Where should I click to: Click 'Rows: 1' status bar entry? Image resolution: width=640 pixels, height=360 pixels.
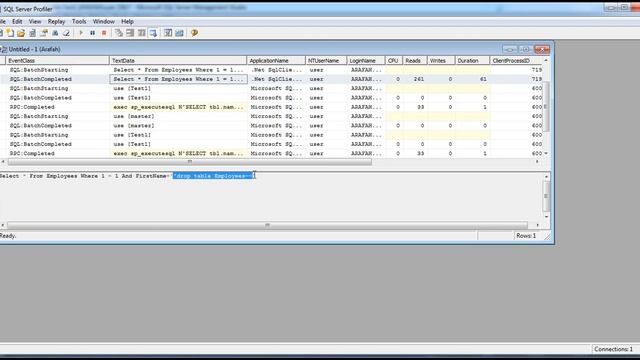(526, 236)
